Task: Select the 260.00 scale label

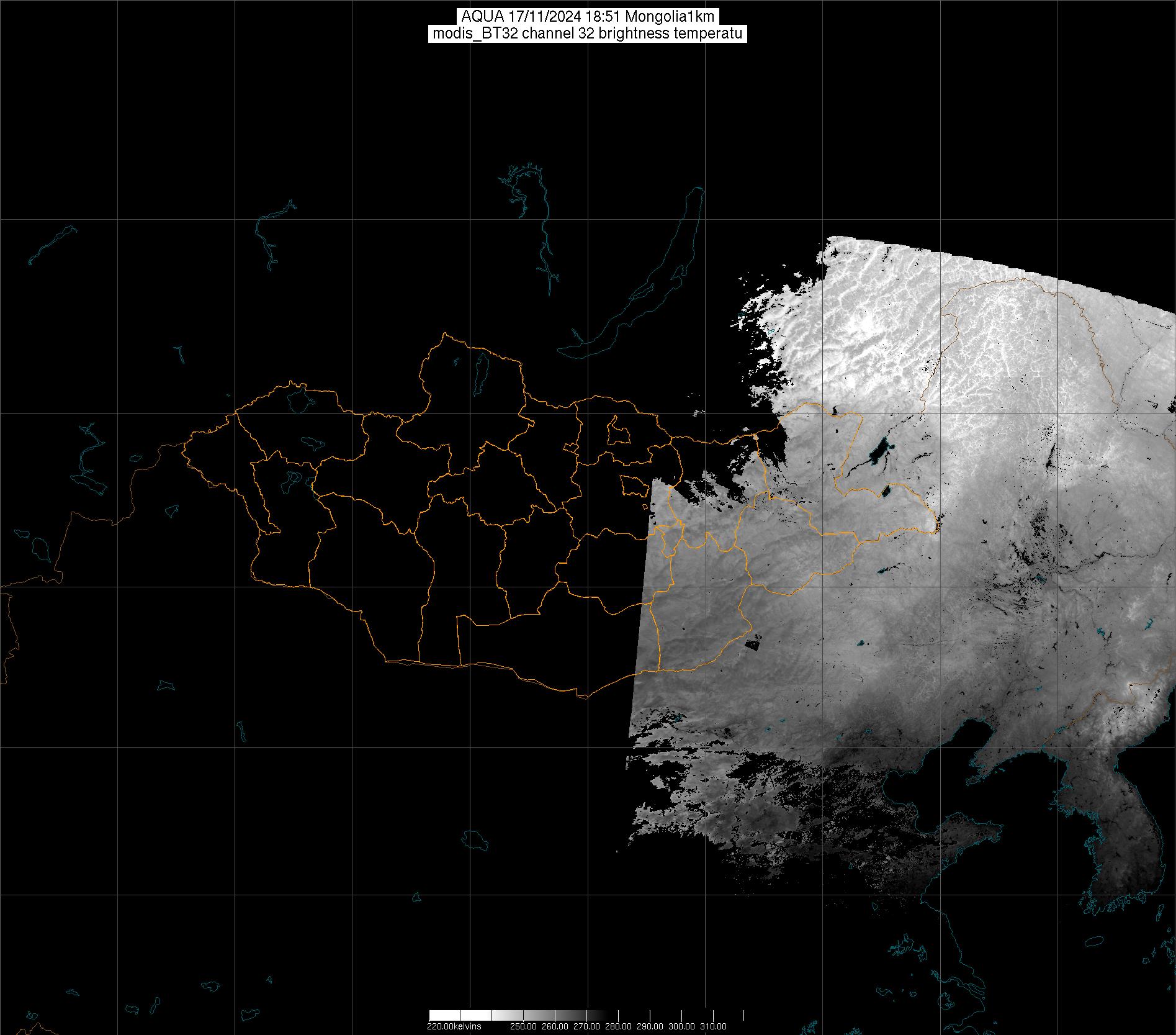Action: pyautogui.click(x=556, y=1026)
